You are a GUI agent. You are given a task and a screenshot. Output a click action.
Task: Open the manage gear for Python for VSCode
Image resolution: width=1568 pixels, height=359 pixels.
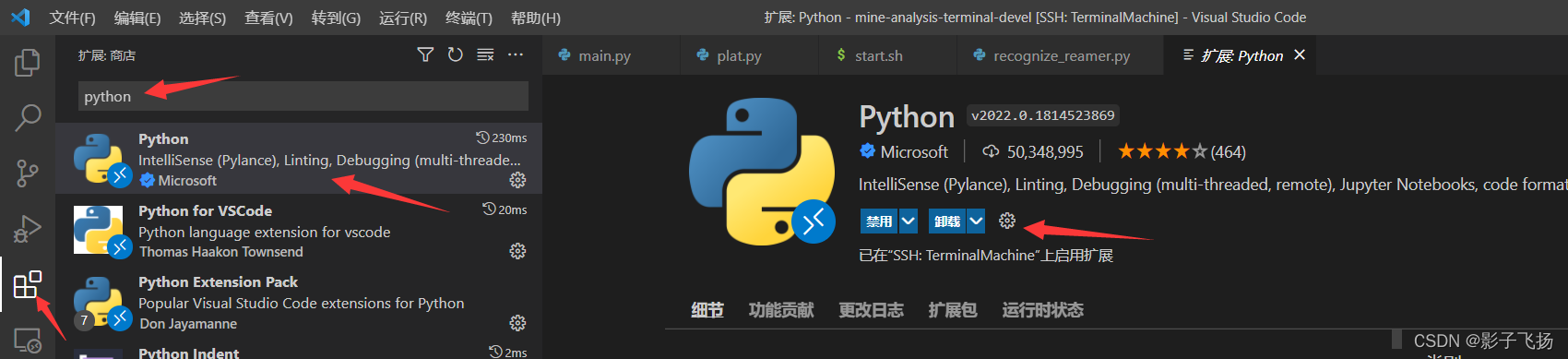click(x=517, y=251)
